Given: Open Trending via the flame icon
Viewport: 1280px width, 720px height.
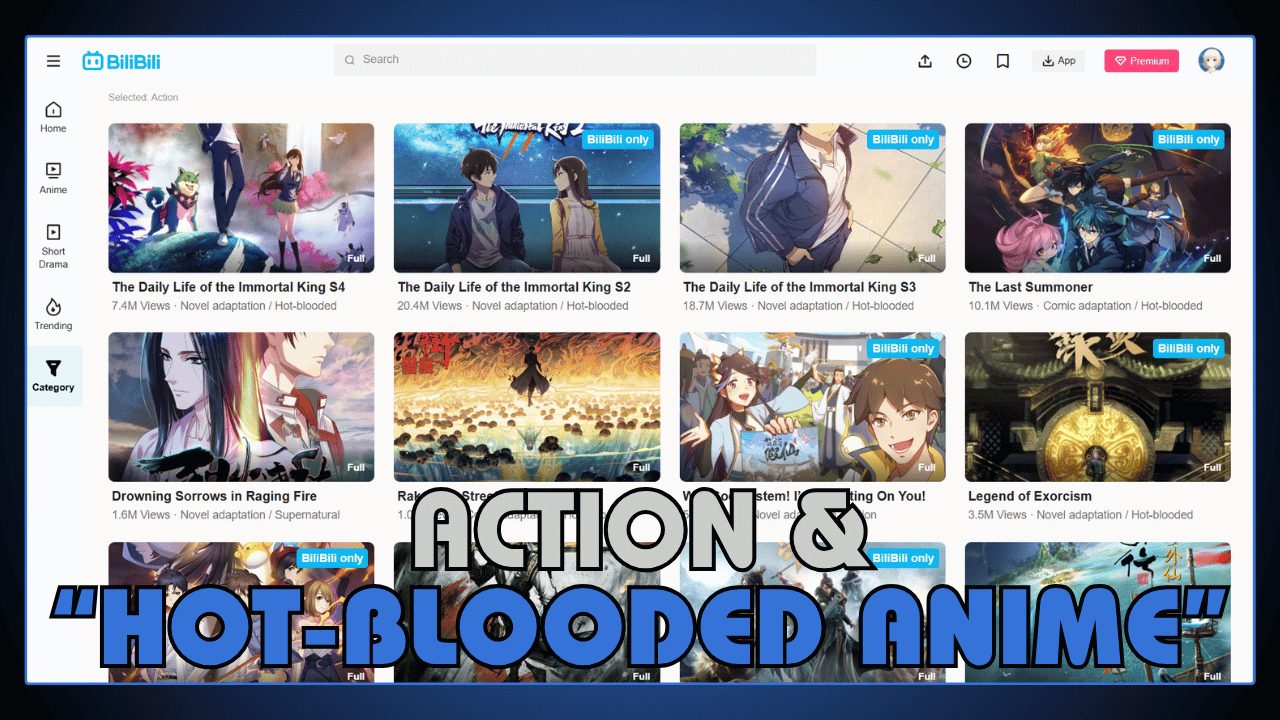Looking at the screenshot, I should (52, 312).
